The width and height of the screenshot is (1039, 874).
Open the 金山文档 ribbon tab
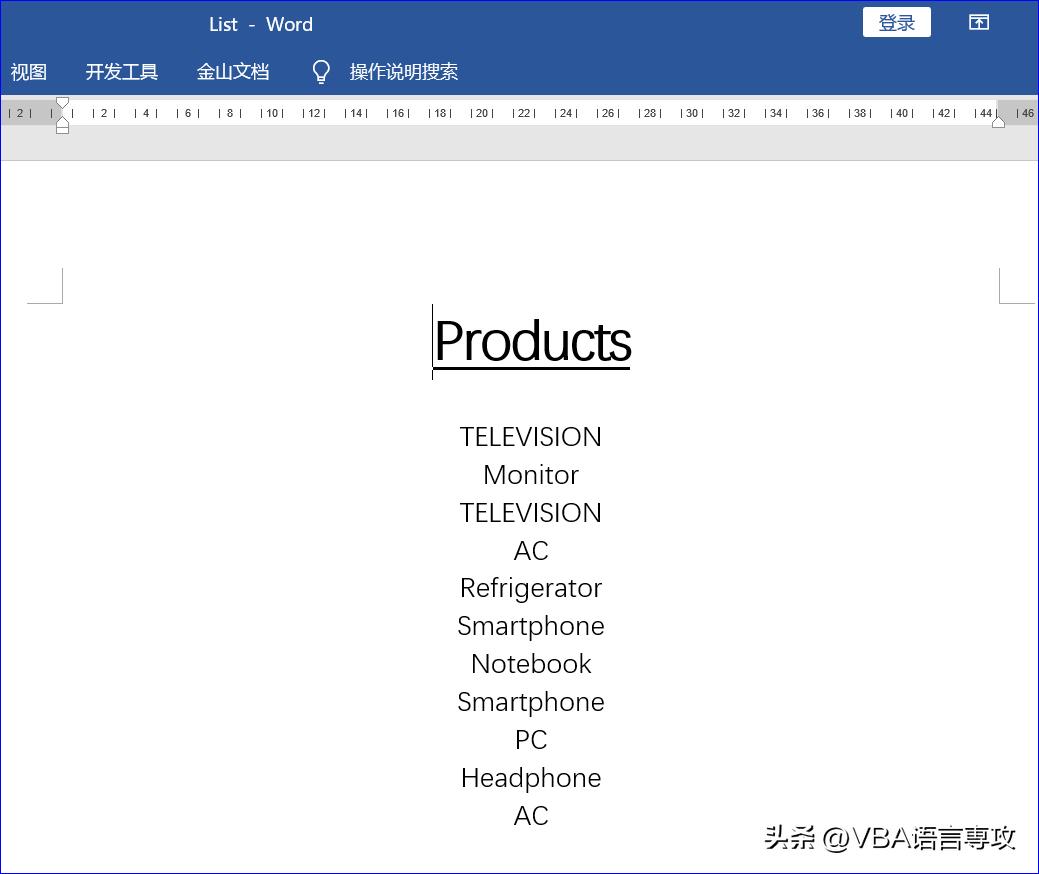[x=233, y=72]
